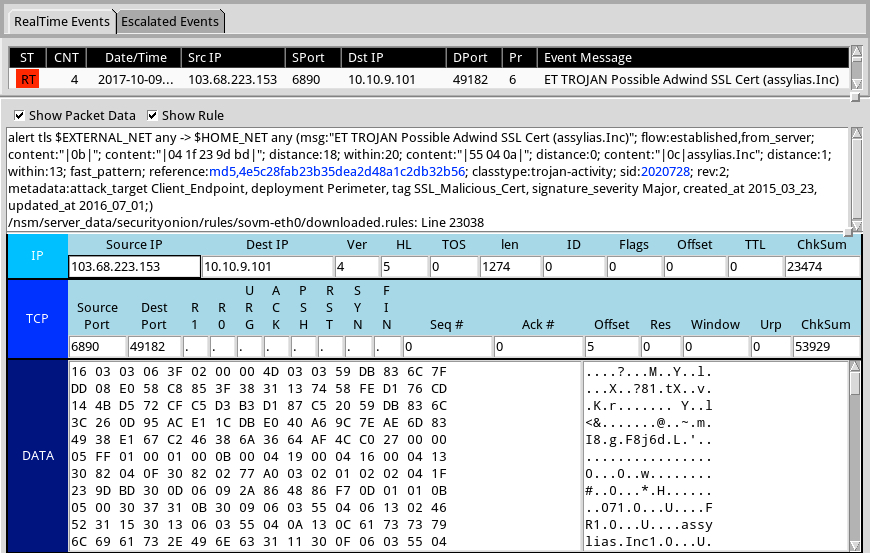Click the IP section label
Image resolution: width=870 pixels, height=553 pixels.
point(37,256)
